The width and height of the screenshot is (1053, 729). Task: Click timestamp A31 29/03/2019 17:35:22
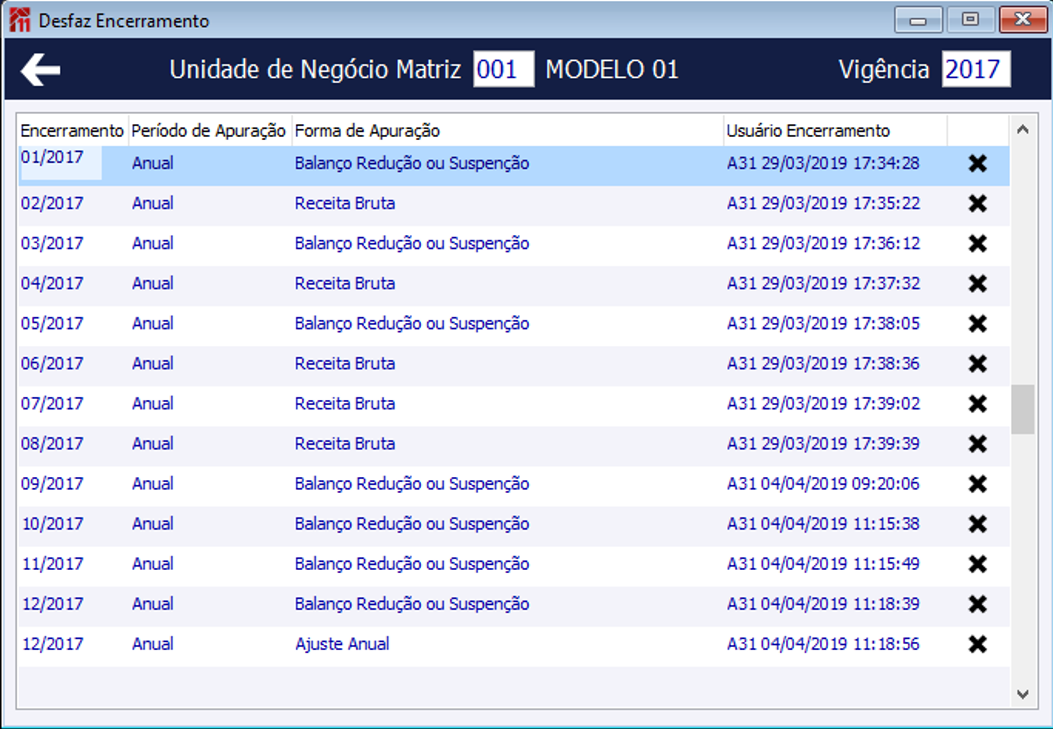tap(823, 203)
